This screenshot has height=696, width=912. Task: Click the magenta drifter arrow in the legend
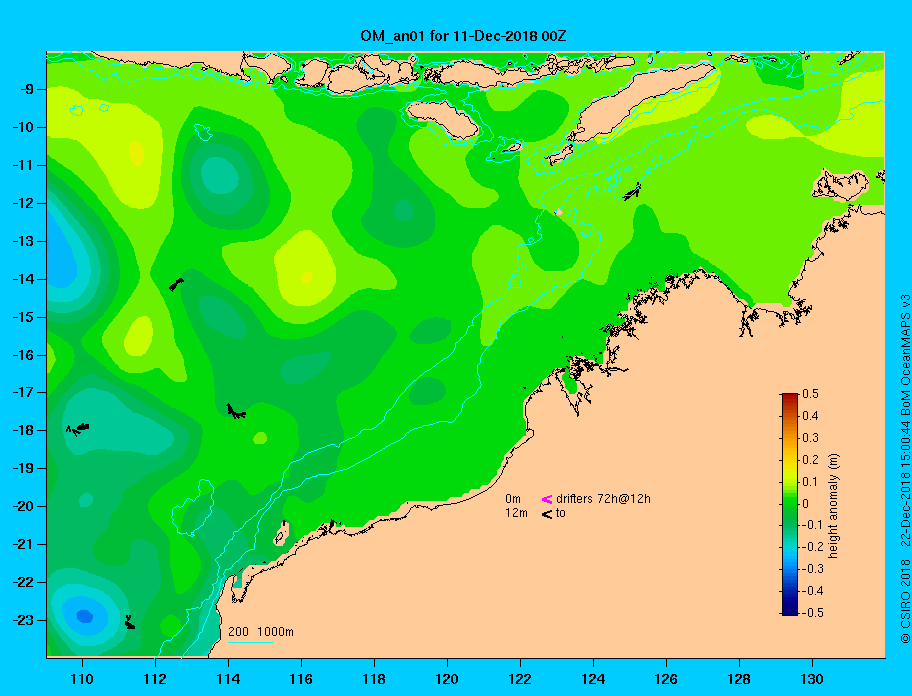547,499
